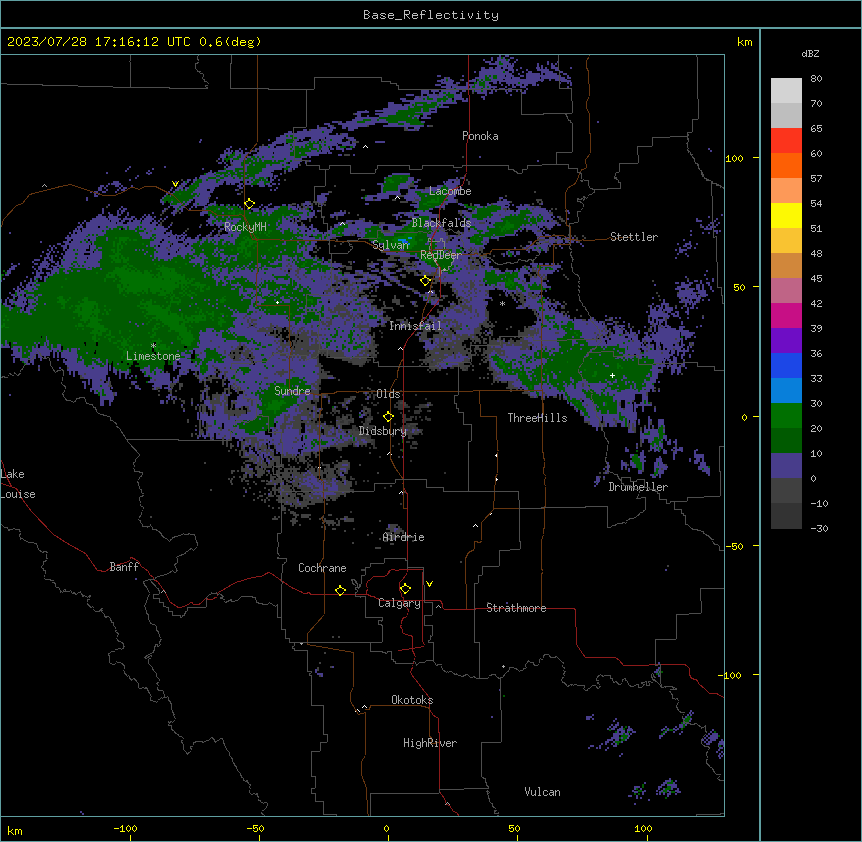
Task: Click the -50 tick on right axis
Action: [734, 546]
